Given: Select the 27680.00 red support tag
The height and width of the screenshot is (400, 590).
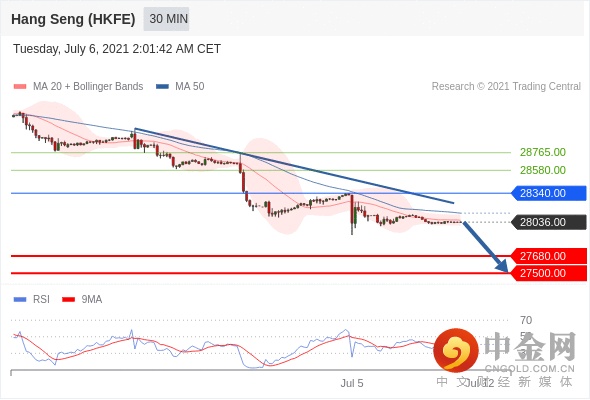Looking at the screenshot, I should click(549, 256).
